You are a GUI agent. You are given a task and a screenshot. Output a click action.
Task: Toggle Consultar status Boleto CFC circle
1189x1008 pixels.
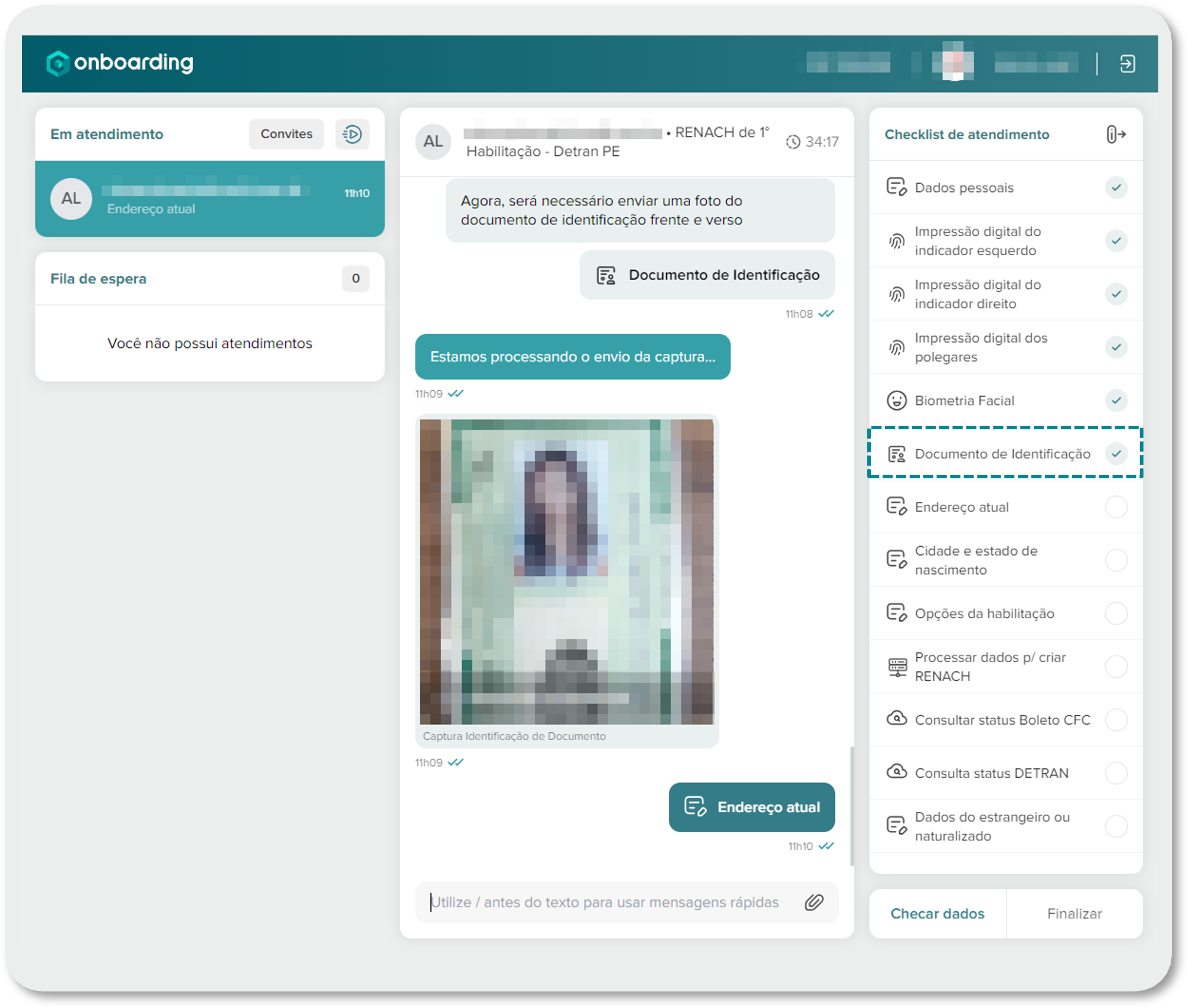1116,719
